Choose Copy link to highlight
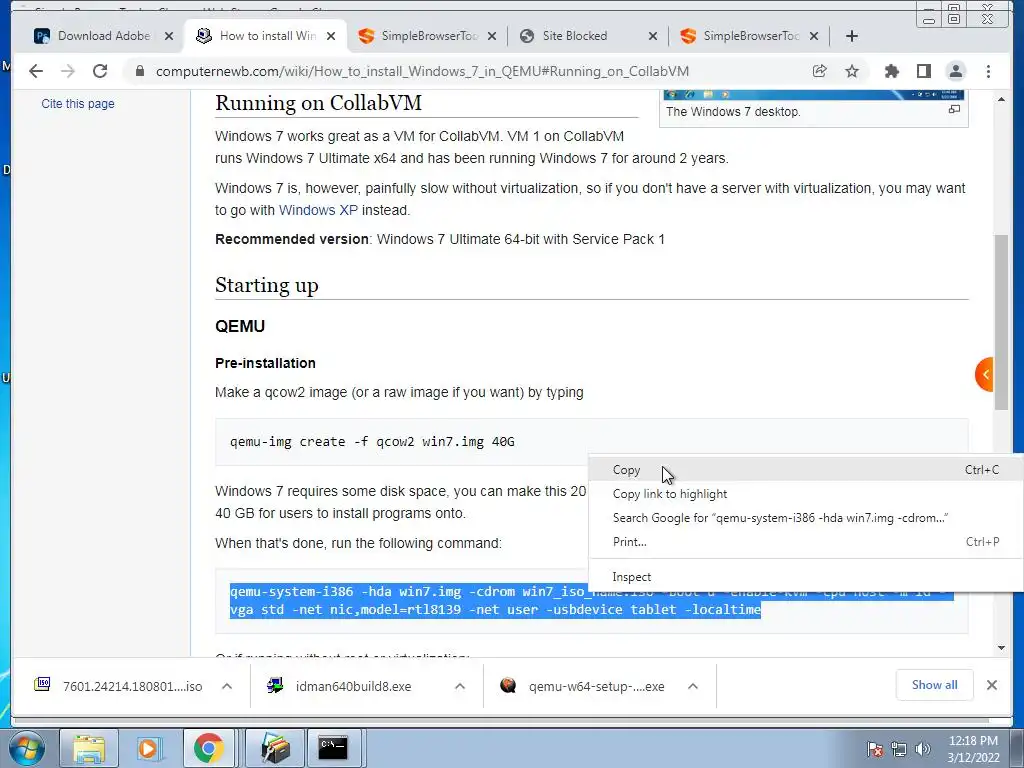Viewport: 1024px width, 768px height. coord(806,494)
